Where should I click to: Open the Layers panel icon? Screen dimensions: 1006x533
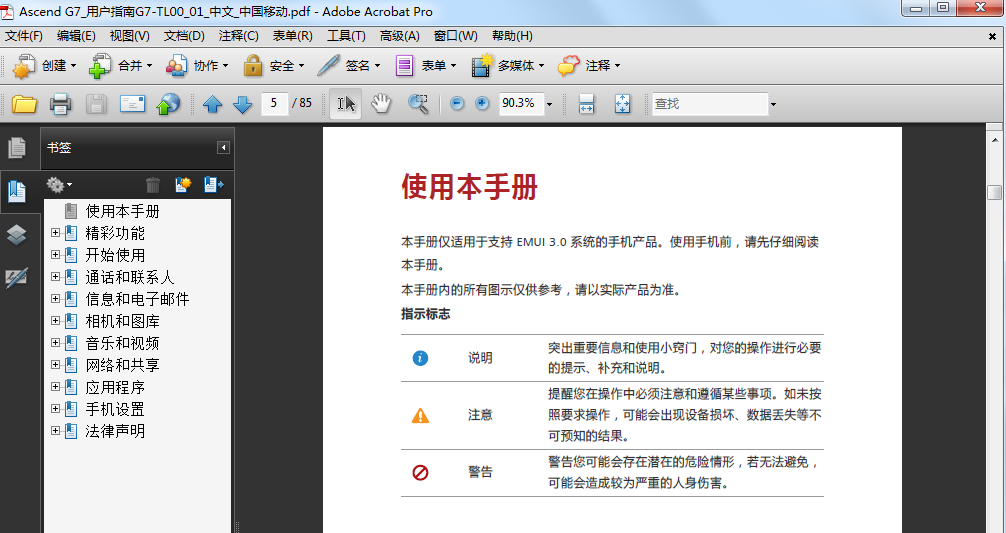(x=17, y=235)
